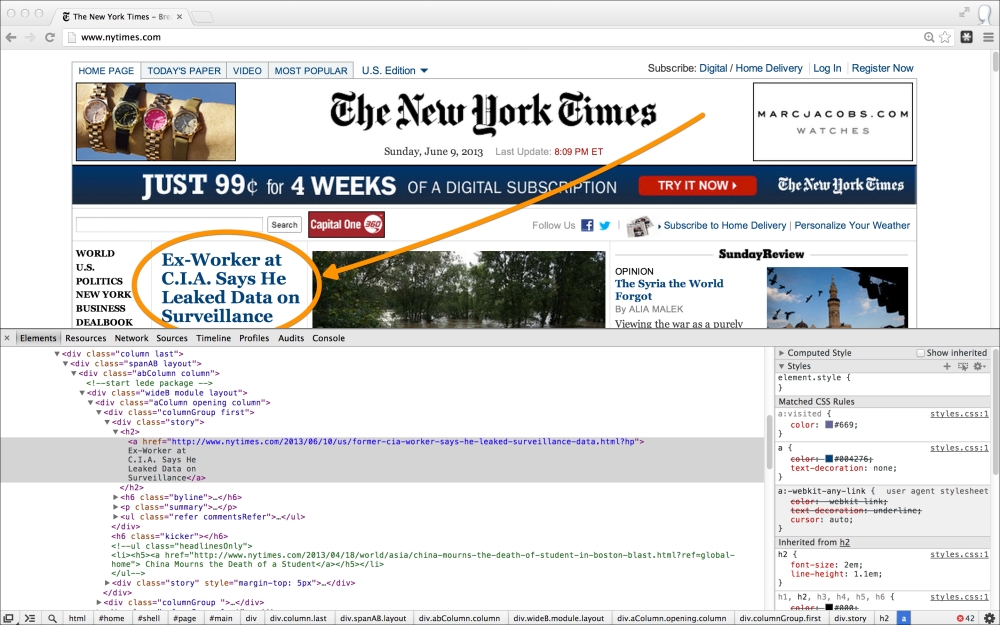1000x625 pixels.
Task: Click the red error count indicator showing 42
Action: pos(966,618)
